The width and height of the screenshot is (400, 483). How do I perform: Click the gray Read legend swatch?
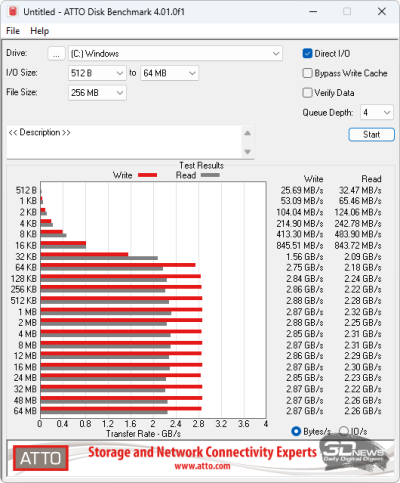[x=210, y=175]
